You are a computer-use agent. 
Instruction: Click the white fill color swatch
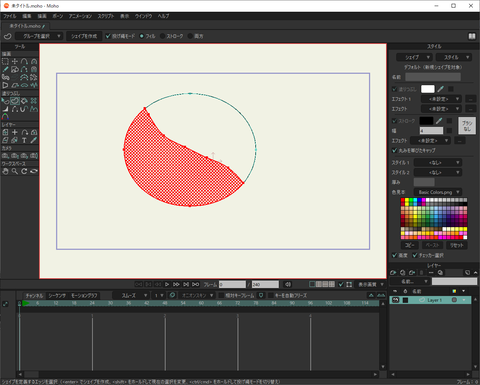pos(428,89)
